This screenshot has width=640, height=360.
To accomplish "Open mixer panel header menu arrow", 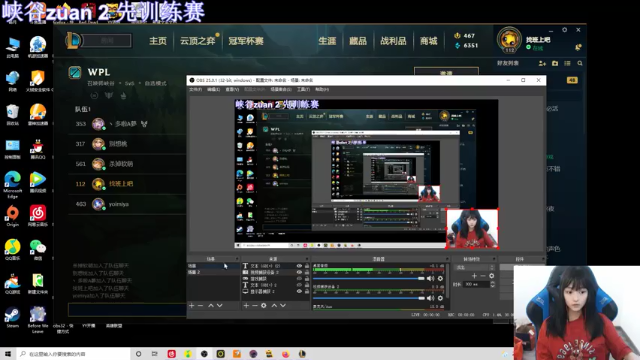I will pos(447,259).
